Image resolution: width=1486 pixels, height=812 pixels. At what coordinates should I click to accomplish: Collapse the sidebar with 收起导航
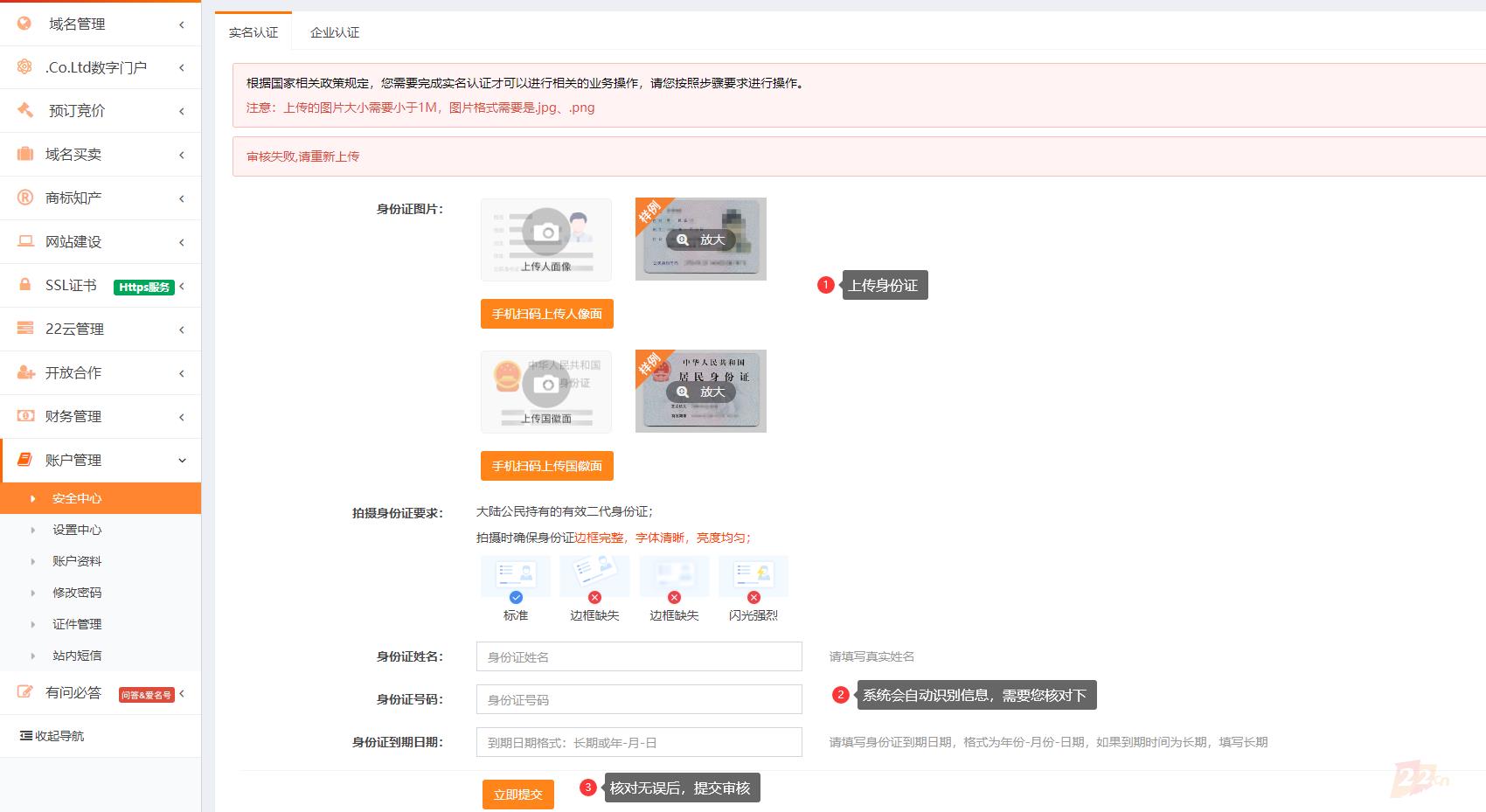tap(52, 736)
